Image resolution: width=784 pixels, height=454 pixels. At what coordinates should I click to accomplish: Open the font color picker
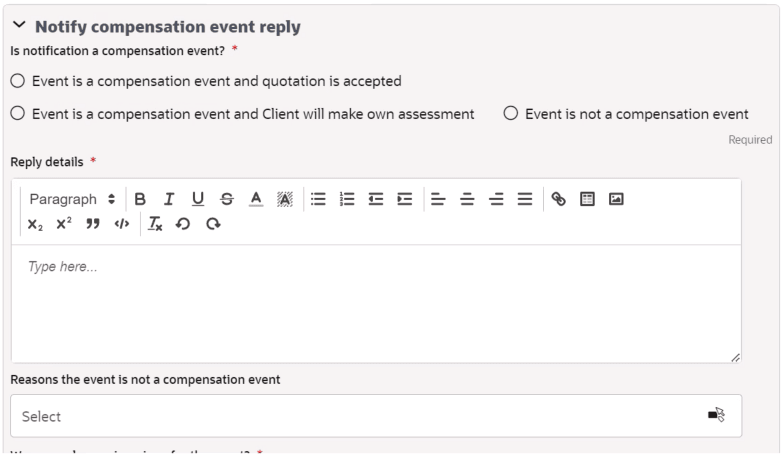tap(256, 199)
